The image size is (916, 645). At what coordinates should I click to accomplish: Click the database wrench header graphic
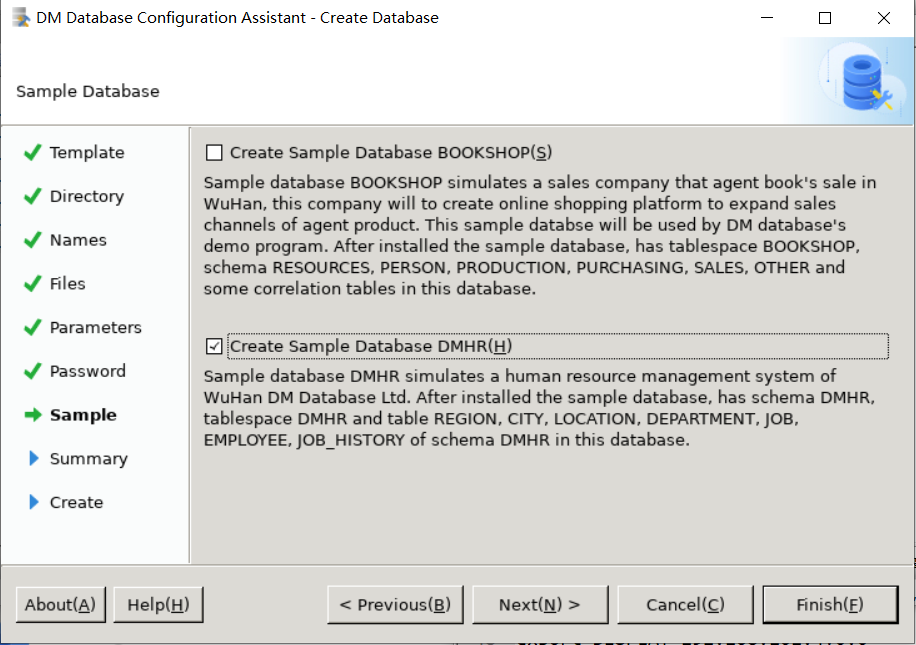[x=862, y=81]
